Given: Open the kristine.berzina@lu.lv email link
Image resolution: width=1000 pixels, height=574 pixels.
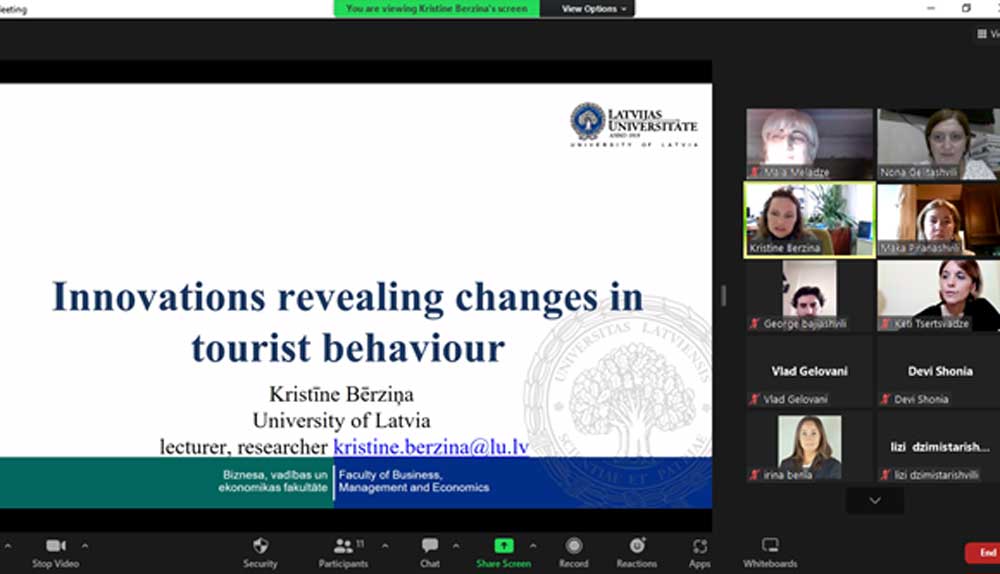Looking at the screenshot, I should pyautogui.click(x=430, y=447).
